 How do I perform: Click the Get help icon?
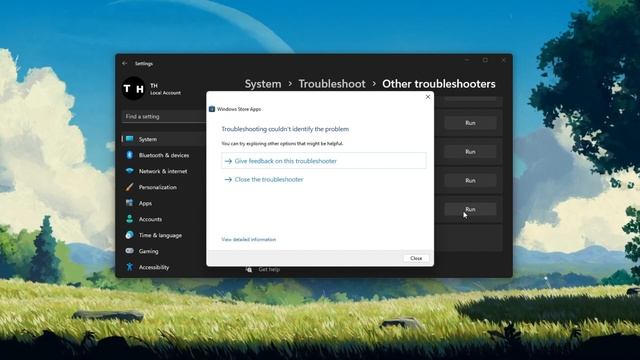tap(249, 269)
